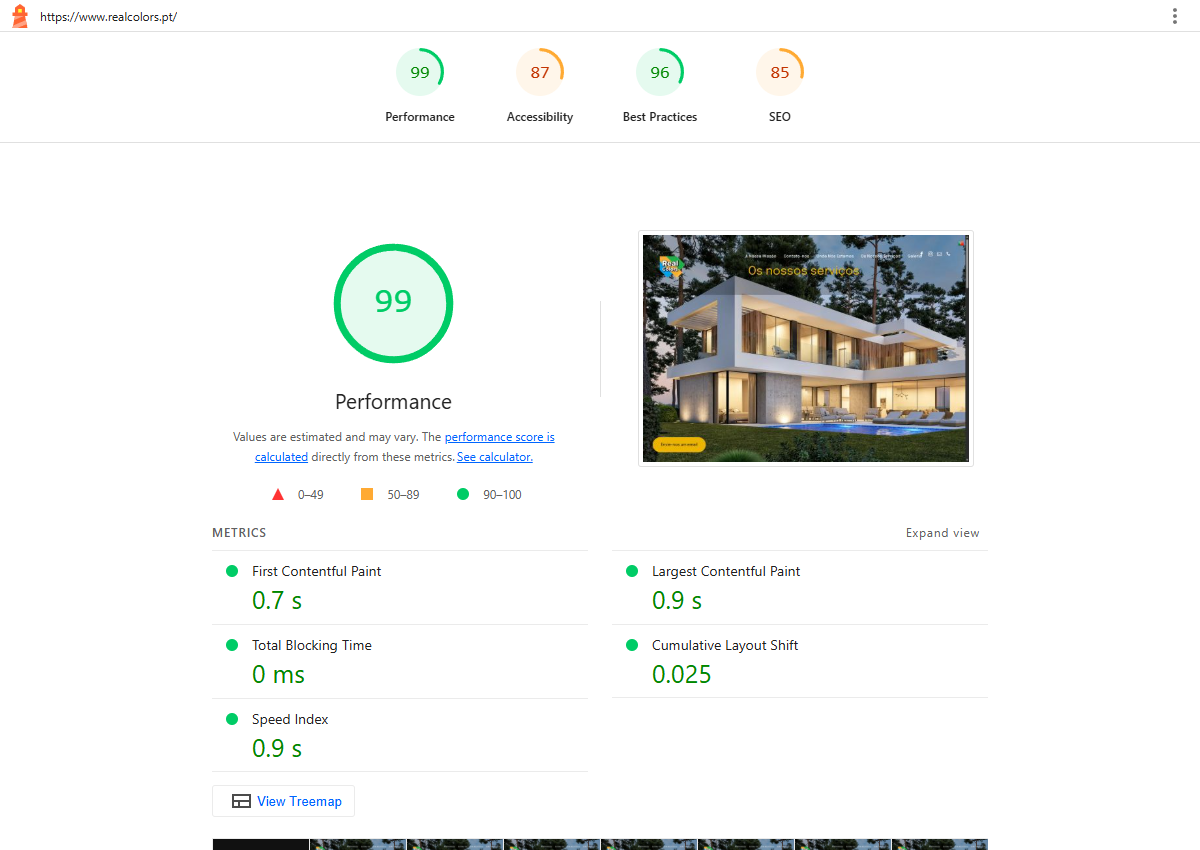Click the red triangle 0–49 legend icon
1200x850 pixels.
click(x=278, y=494)
